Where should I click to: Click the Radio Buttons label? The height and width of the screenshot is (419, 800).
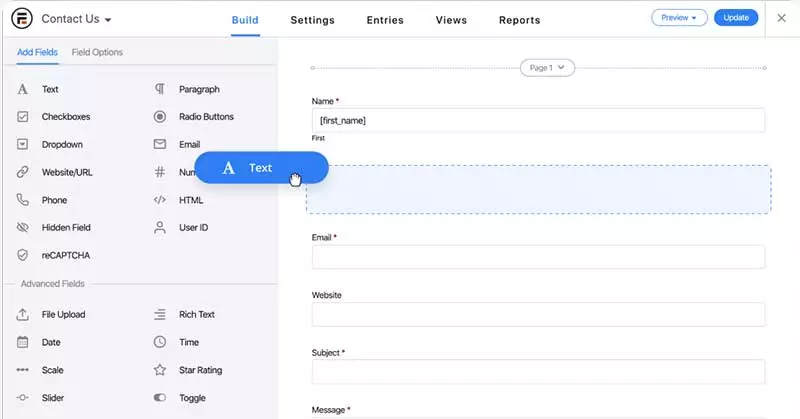[206, 117]
